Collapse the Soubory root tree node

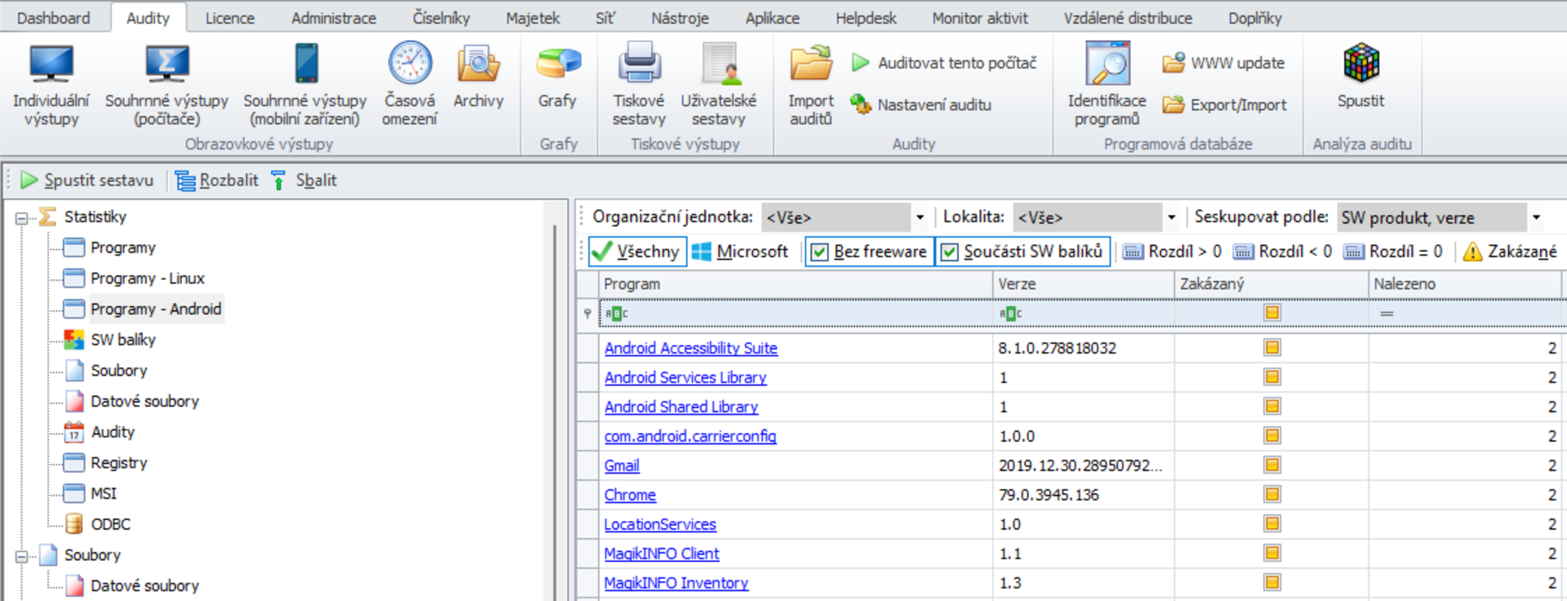[22, 555]
